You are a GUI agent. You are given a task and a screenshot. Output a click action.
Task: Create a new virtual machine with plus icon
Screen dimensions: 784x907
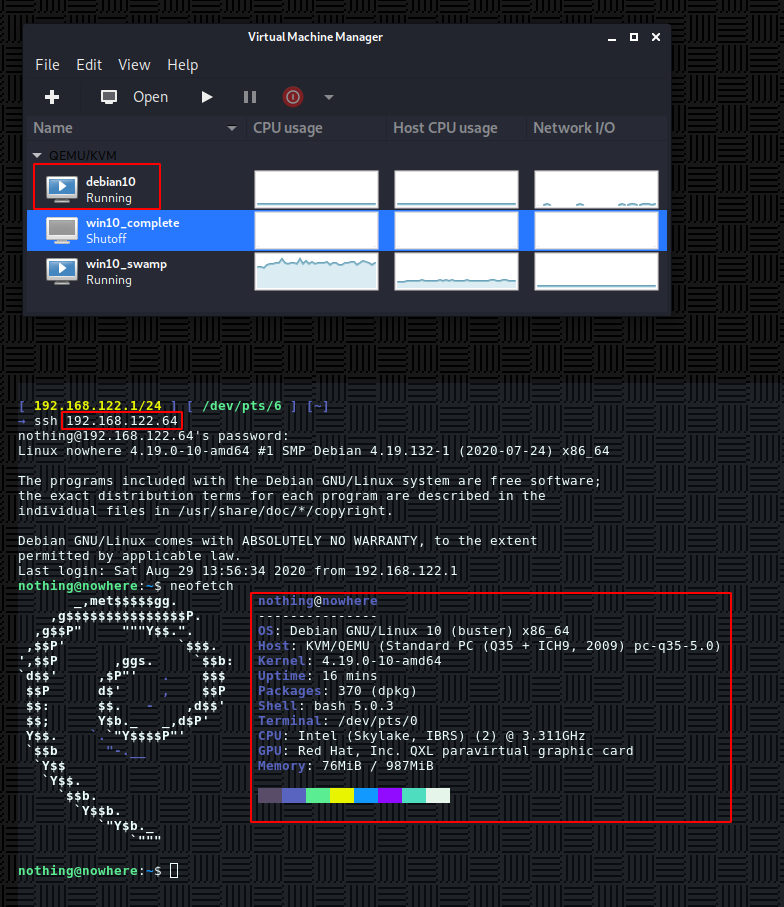coord(52,97)
